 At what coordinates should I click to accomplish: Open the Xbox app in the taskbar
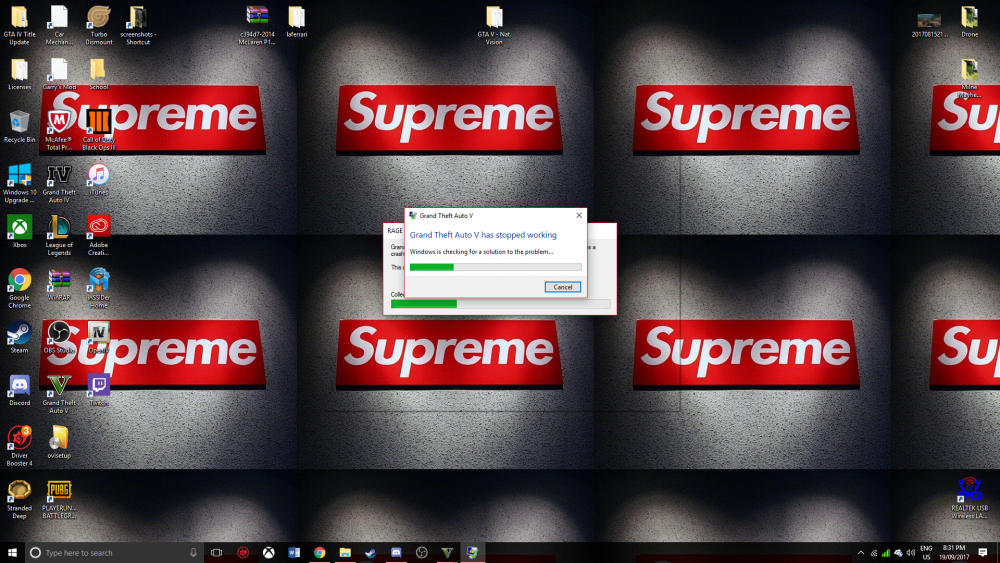coord(268,553)
